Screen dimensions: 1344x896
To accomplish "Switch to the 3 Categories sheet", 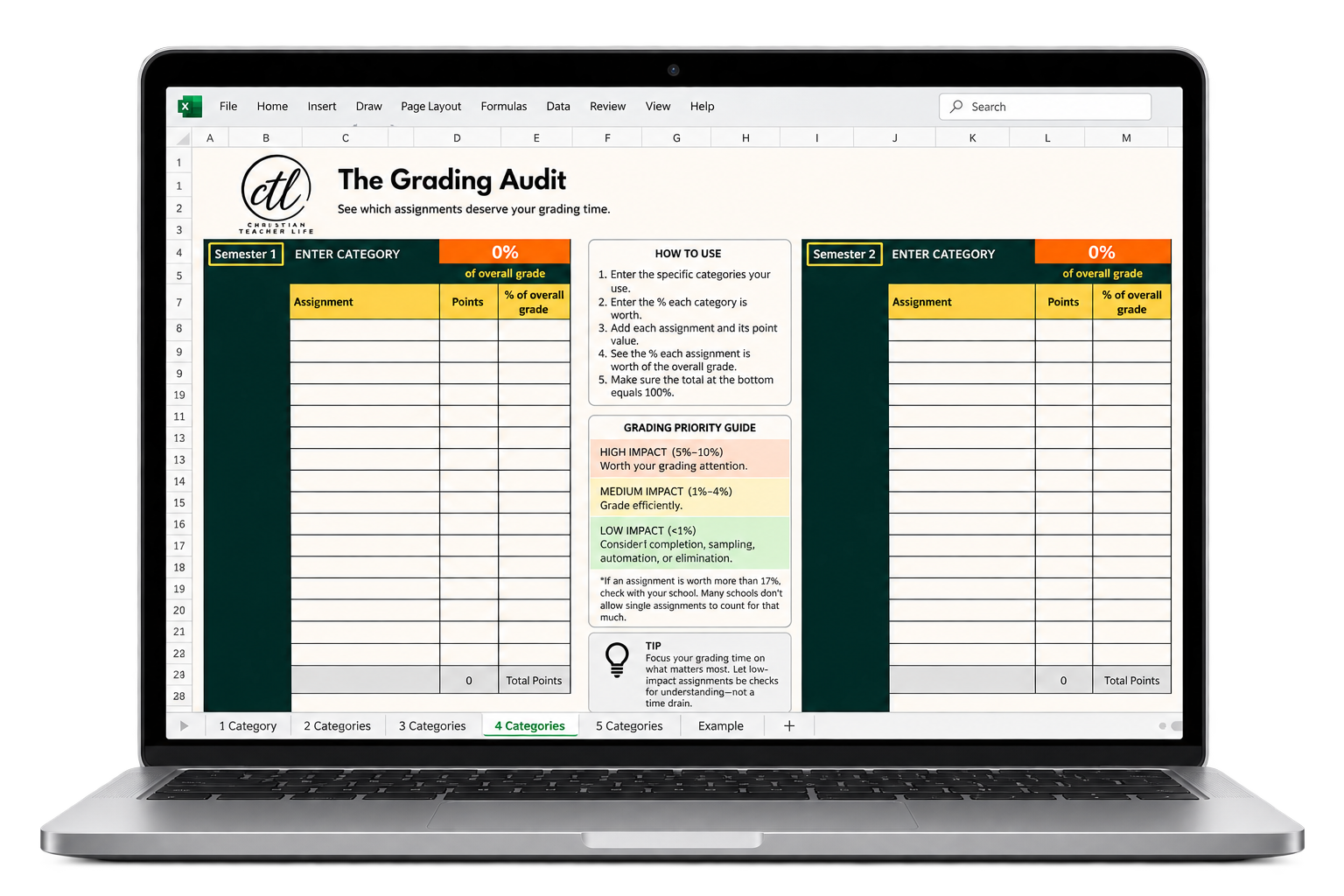I will point(432,726).
